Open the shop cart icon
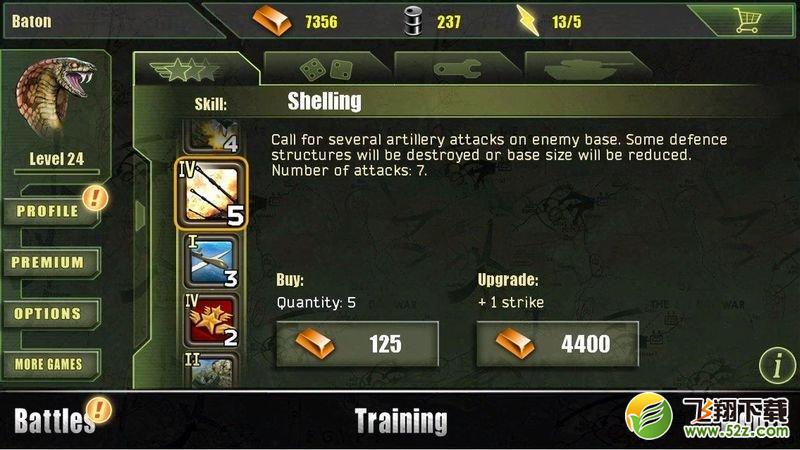 click(x=747, y=21)
